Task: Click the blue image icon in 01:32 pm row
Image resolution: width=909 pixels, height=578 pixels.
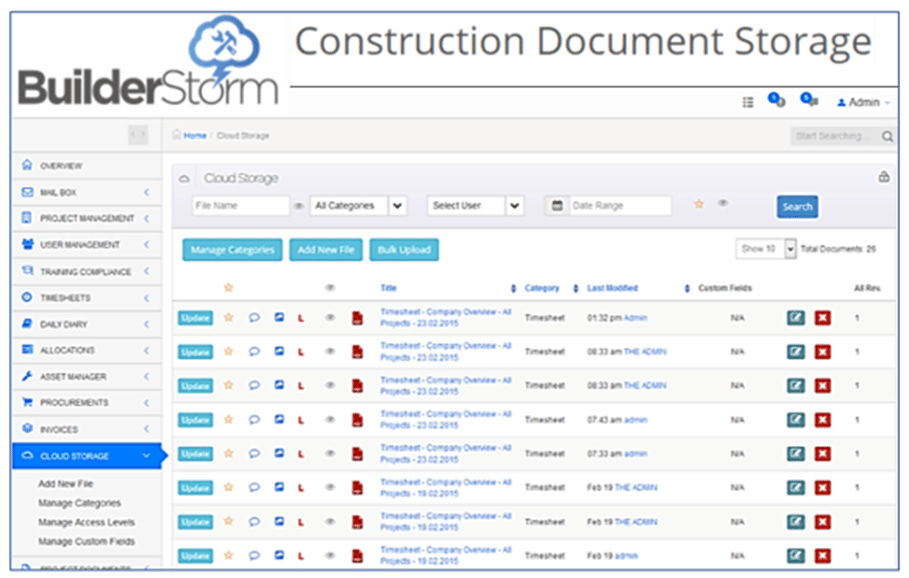Action: [279, 317]
